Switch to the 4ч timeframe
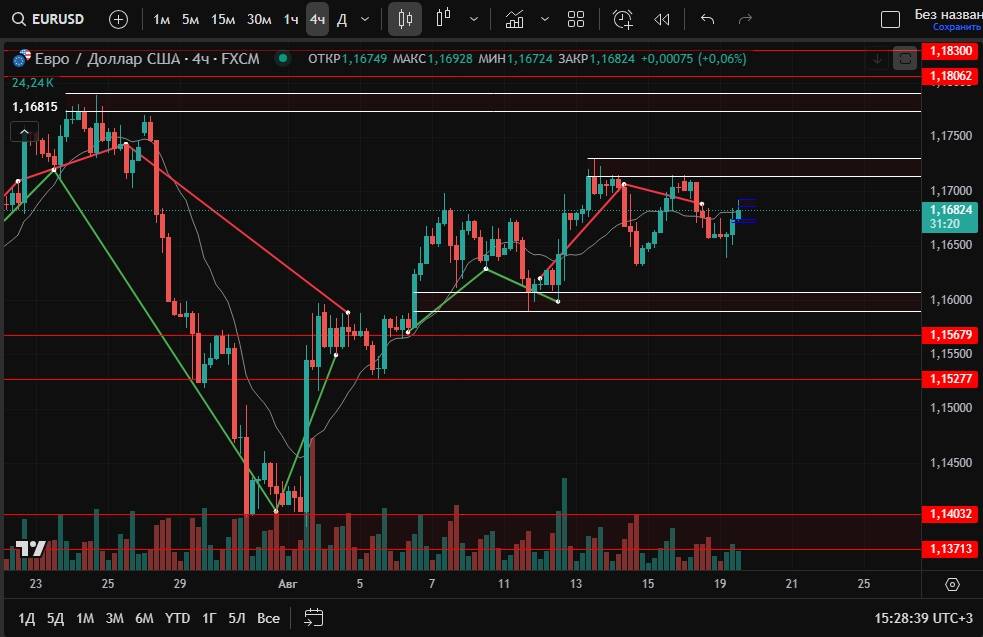 [317, 19]
